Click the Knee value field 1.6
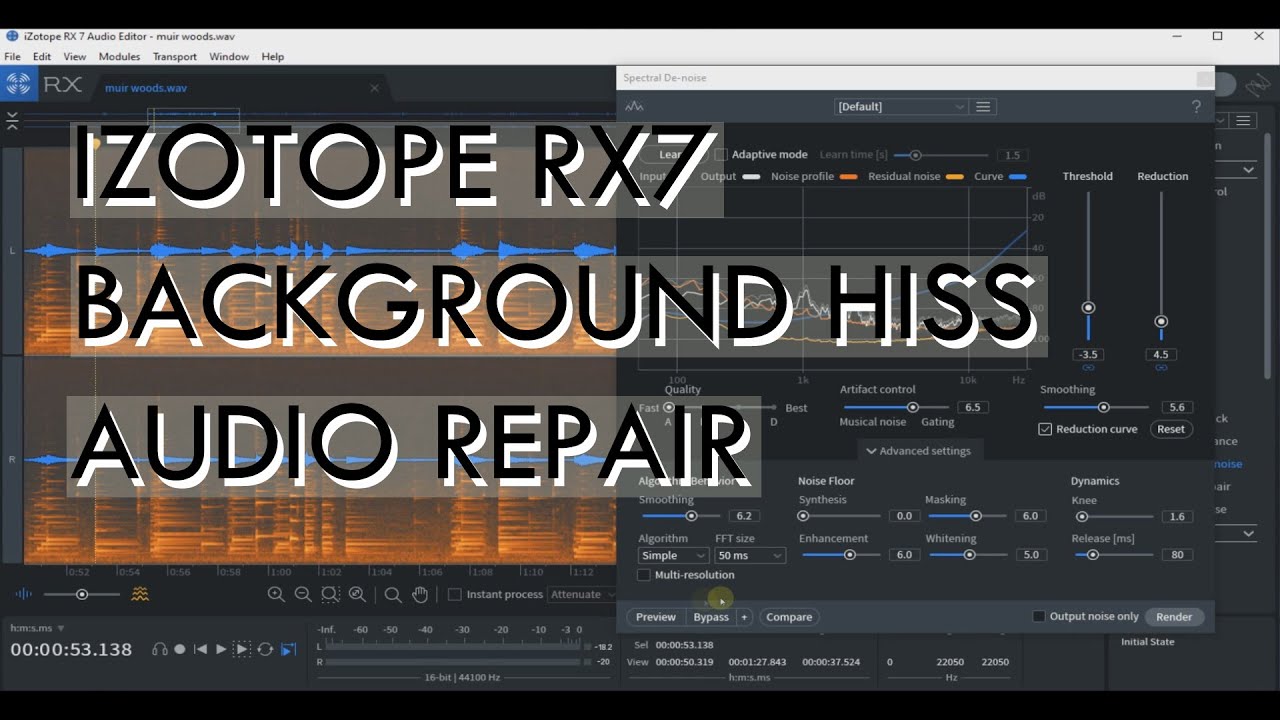The height and width of the screenshot is (720, 1280). 1177,516
